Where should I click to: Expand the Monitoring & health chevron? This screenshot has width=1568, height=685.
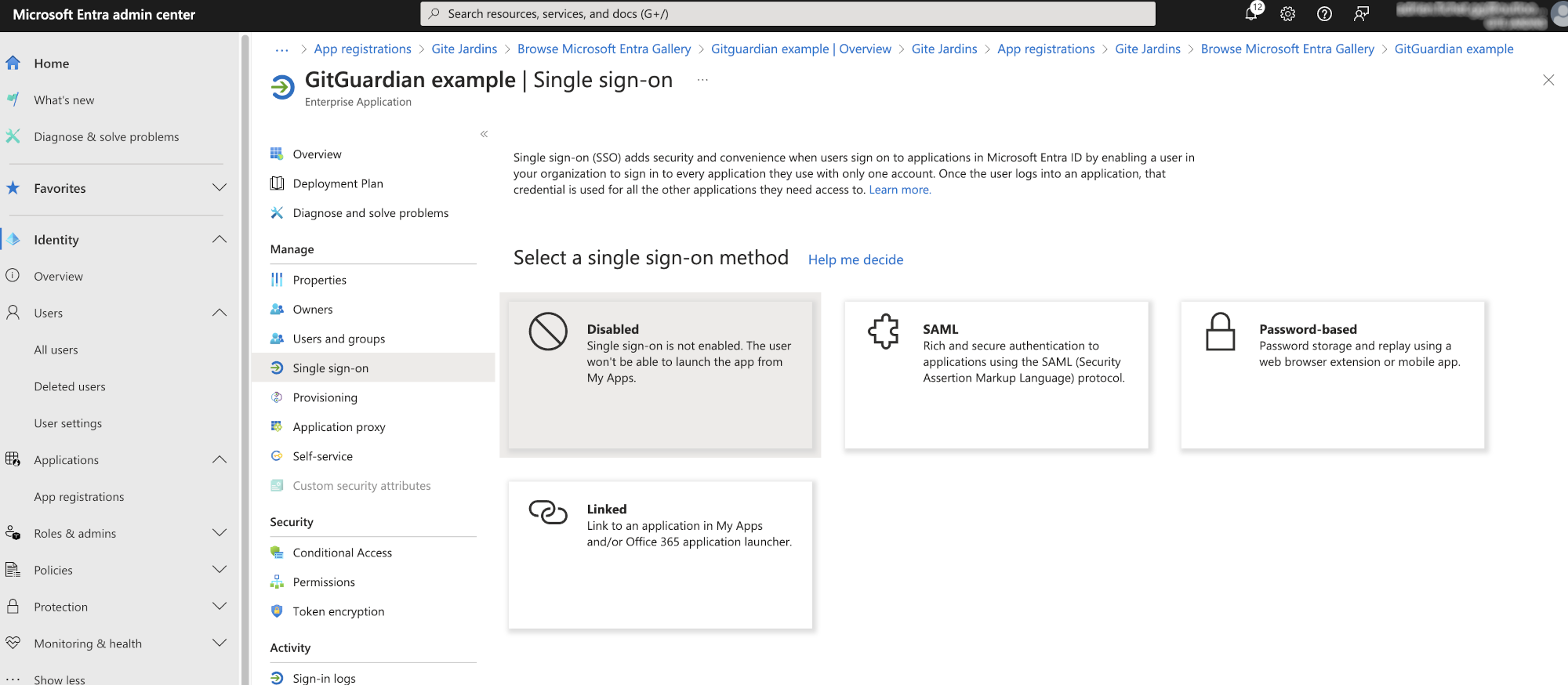point(220,643)
